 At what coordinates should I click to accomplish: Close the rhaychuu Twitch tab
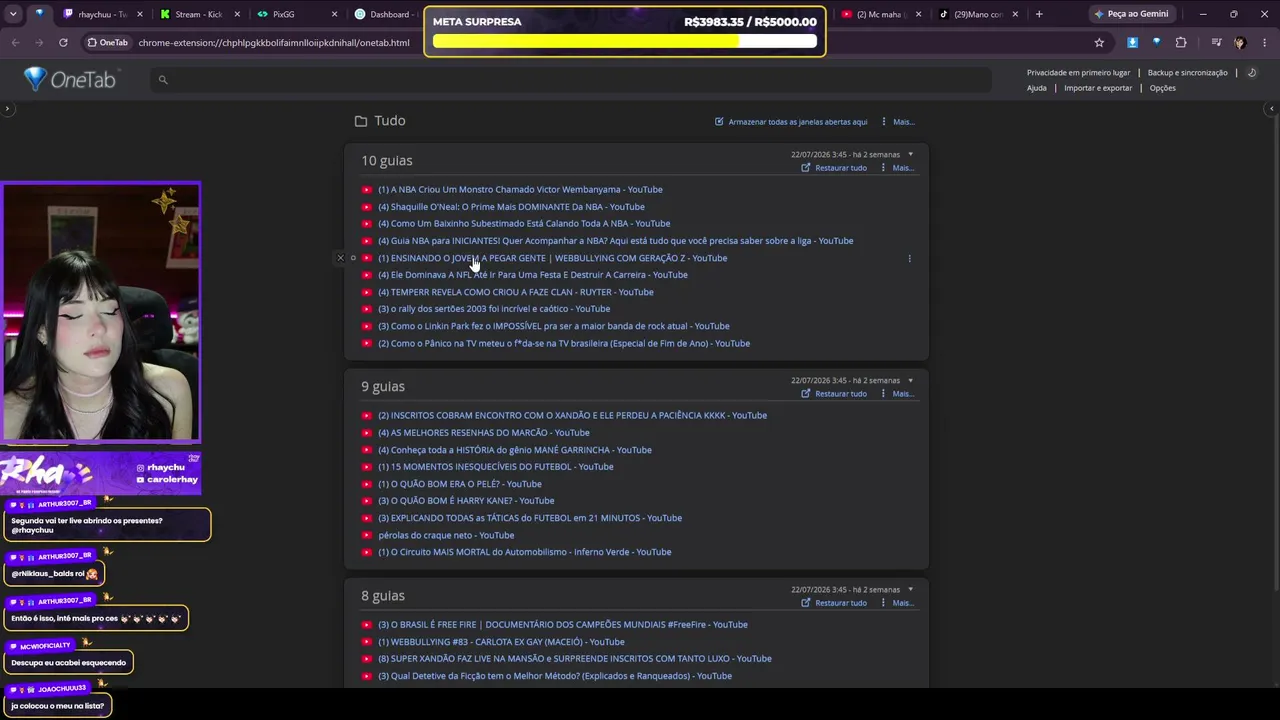click(139, 14)
